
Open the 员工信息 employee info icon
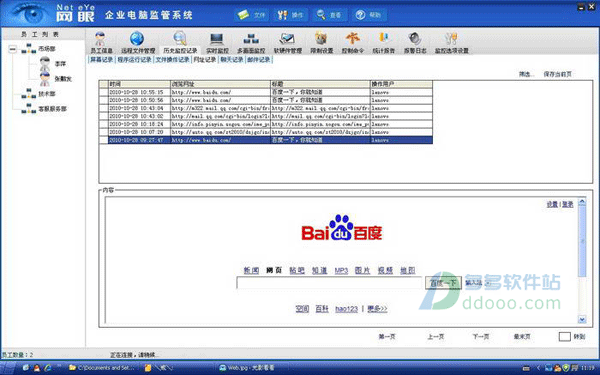click(x=101, y=42)
